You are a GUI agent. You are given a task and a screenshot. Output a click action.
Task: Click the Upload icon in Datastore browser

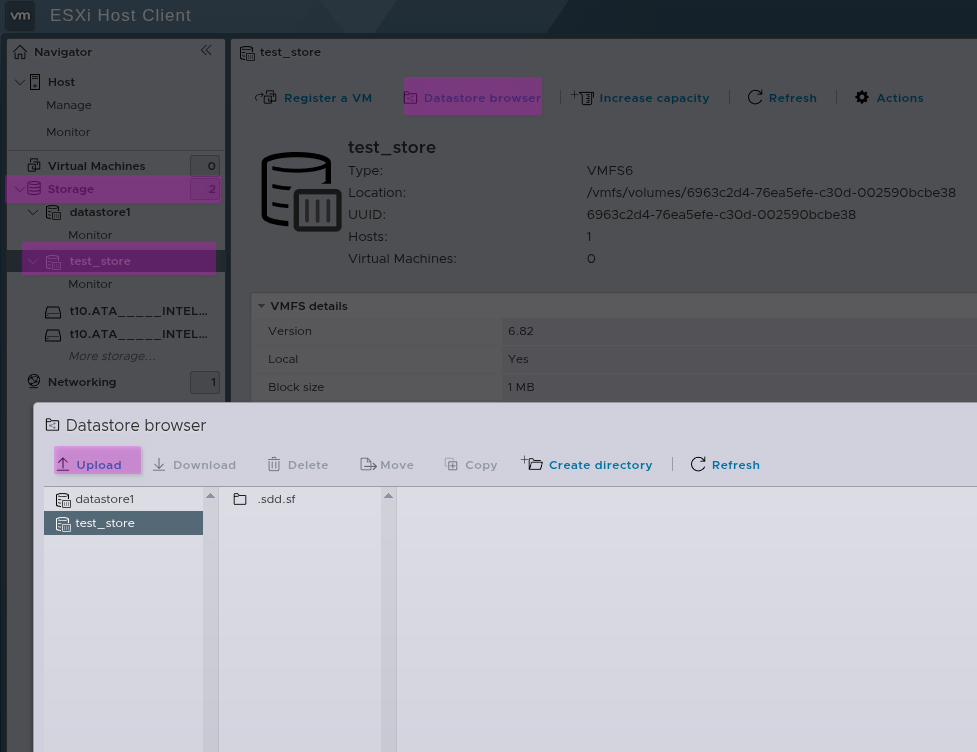63,464
